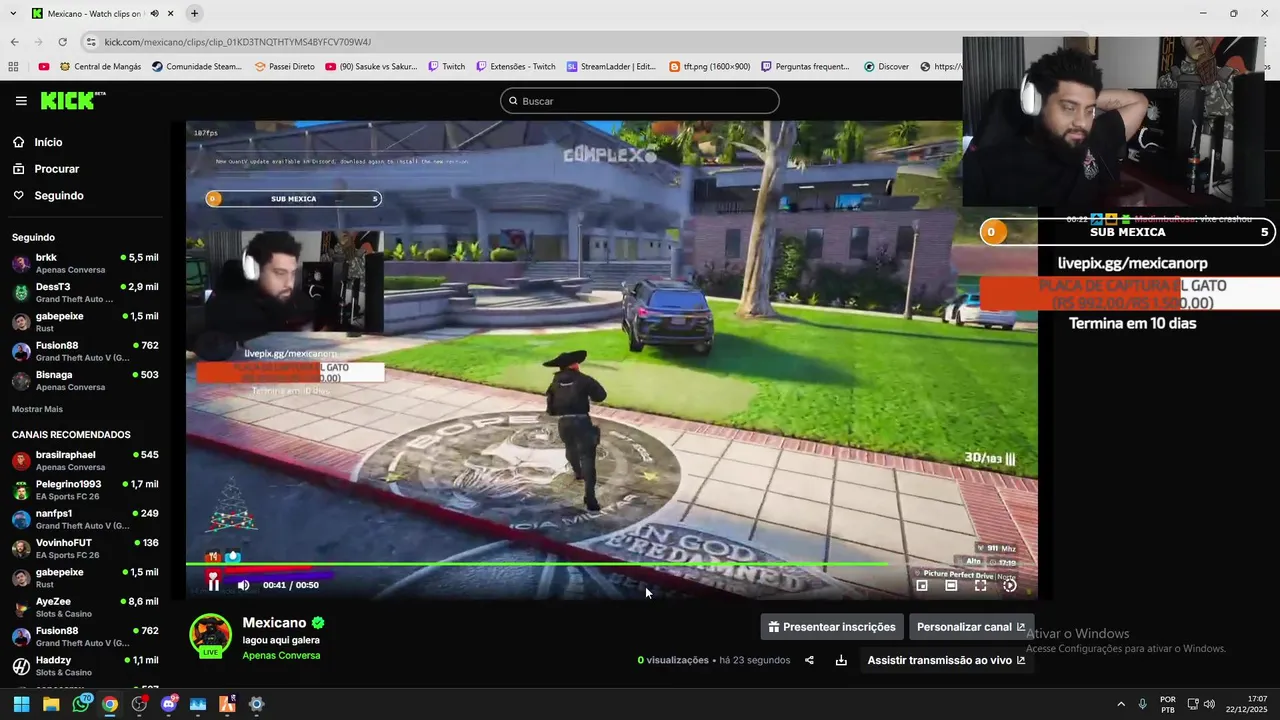
Task: Open Passei Direto bookmark
Action: click(x=285, y=67)
